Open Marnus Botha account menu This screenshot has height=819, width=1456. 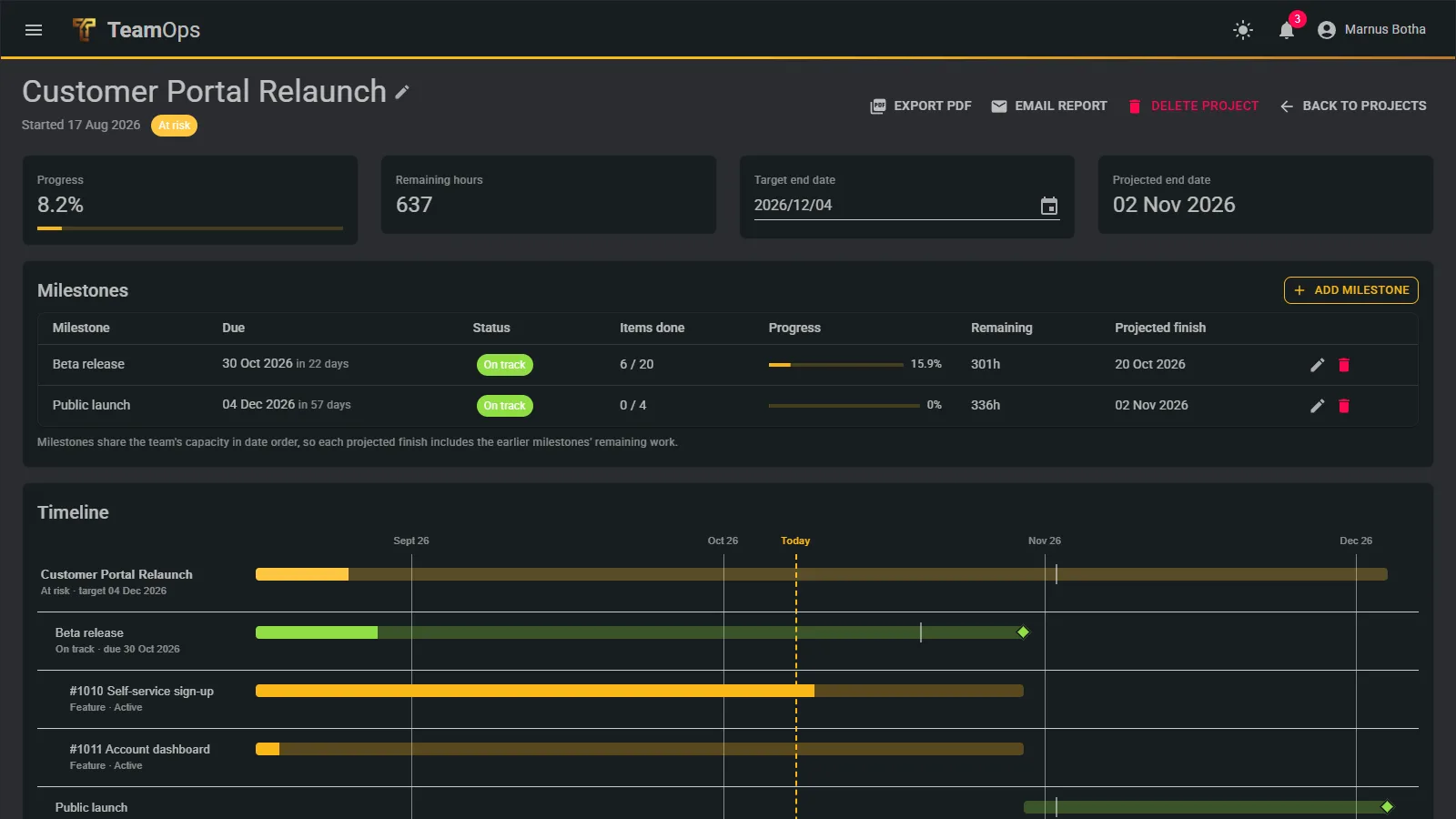[1371, 30]
